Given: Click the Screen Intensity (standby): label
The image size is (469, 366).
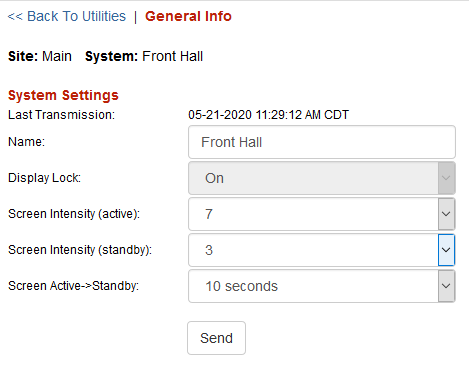Looking at the screenshot, I should pyautogui.click(x=80, y=250).
